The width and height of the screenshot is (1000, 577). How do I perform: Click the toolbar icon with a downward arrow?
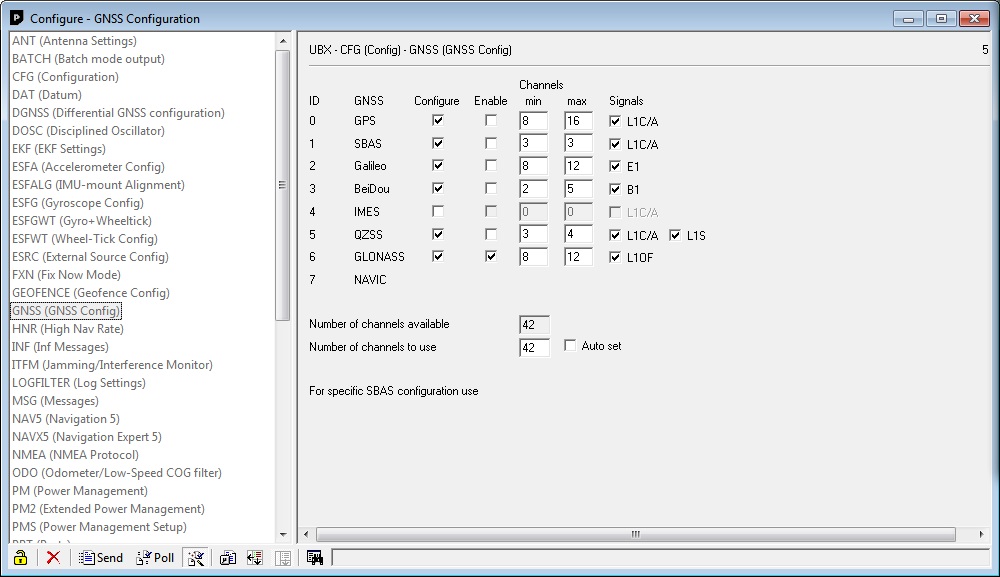pos(254,558)
